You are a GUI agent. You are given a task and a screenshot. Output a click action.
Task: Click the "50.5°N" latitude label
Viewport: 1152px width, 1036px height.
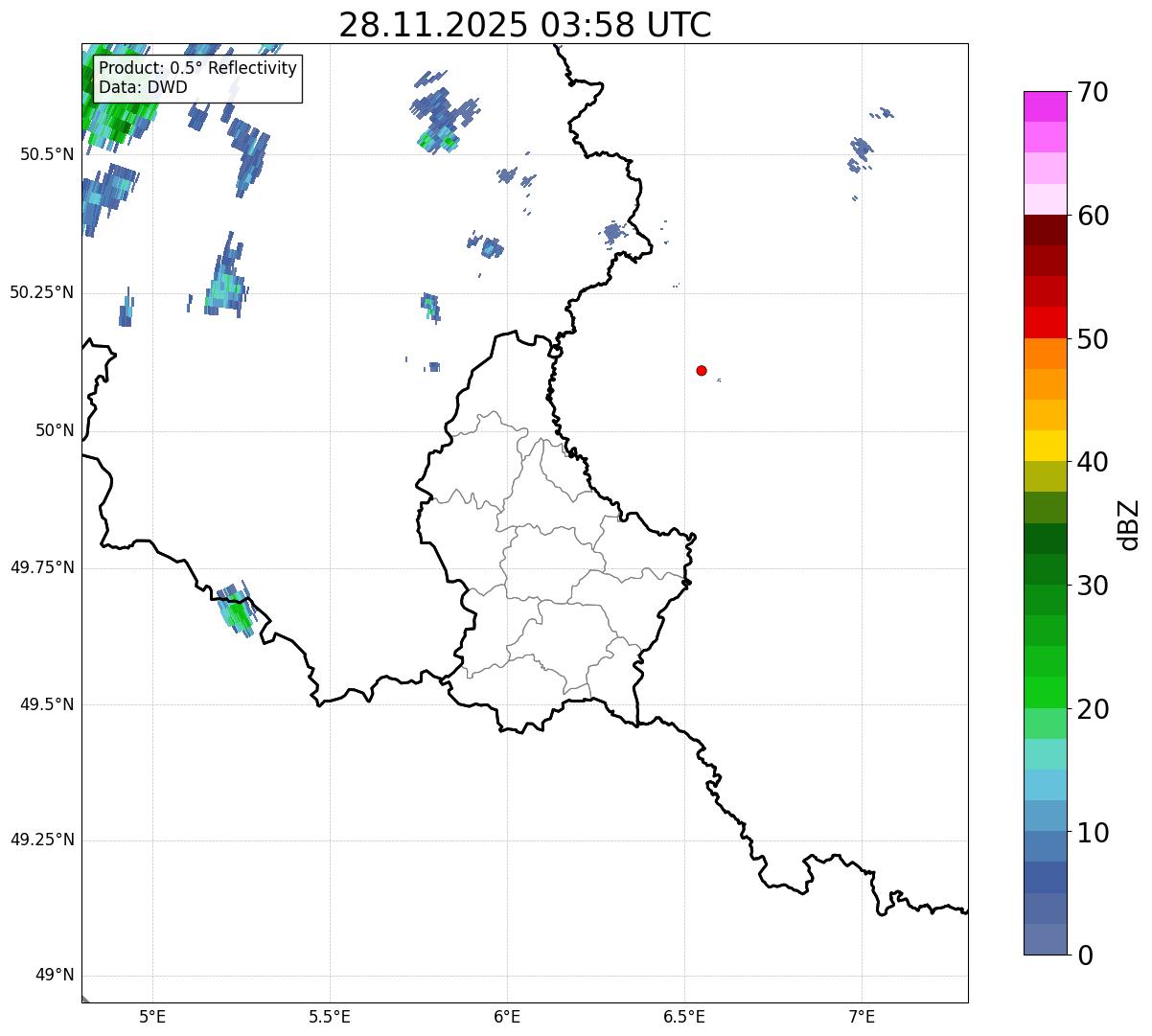click(47, 154)
